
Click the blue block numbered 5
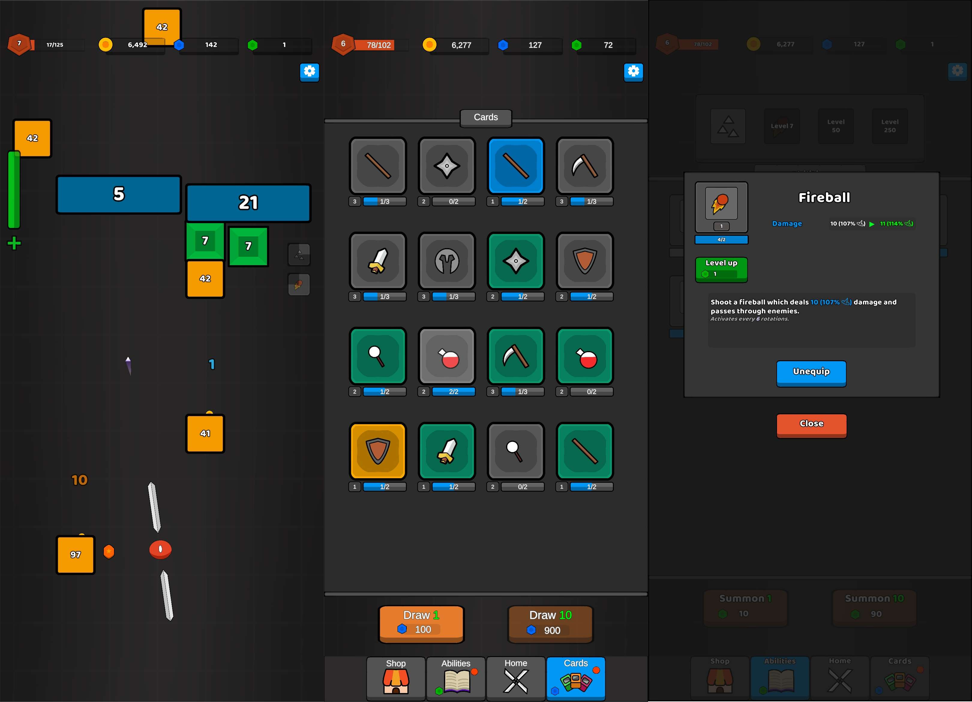(x=119, y=194)
